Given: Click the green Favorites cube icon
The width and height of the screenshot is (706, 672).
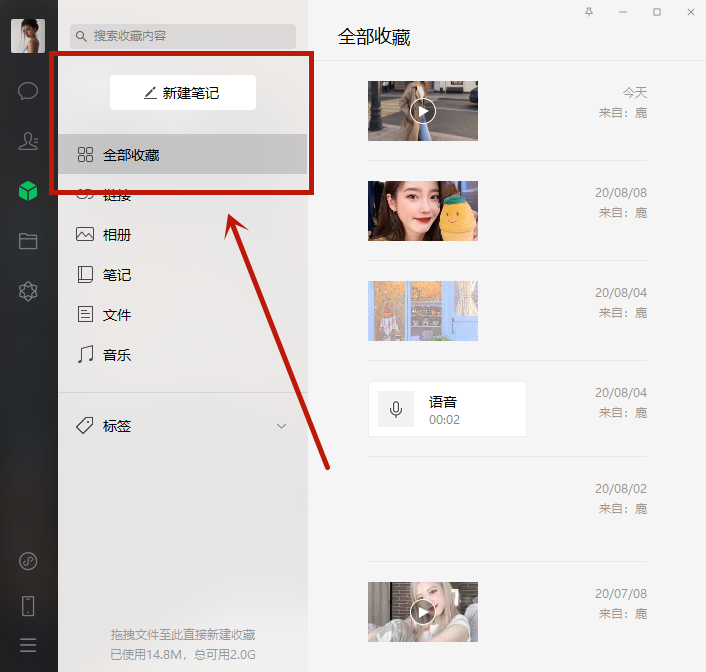Looking at the screenshot, I should point(28,191).
